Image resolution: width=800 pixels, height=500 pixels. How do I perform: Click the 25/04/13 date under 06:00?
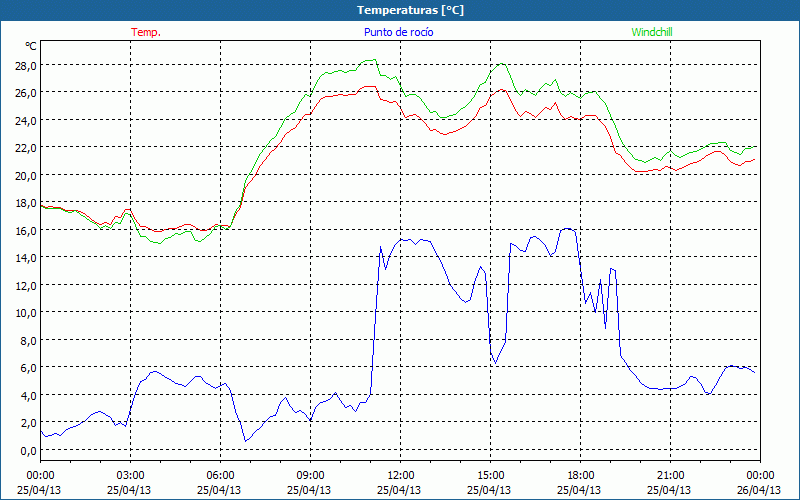pyautogui.click(x=219, y=490)
